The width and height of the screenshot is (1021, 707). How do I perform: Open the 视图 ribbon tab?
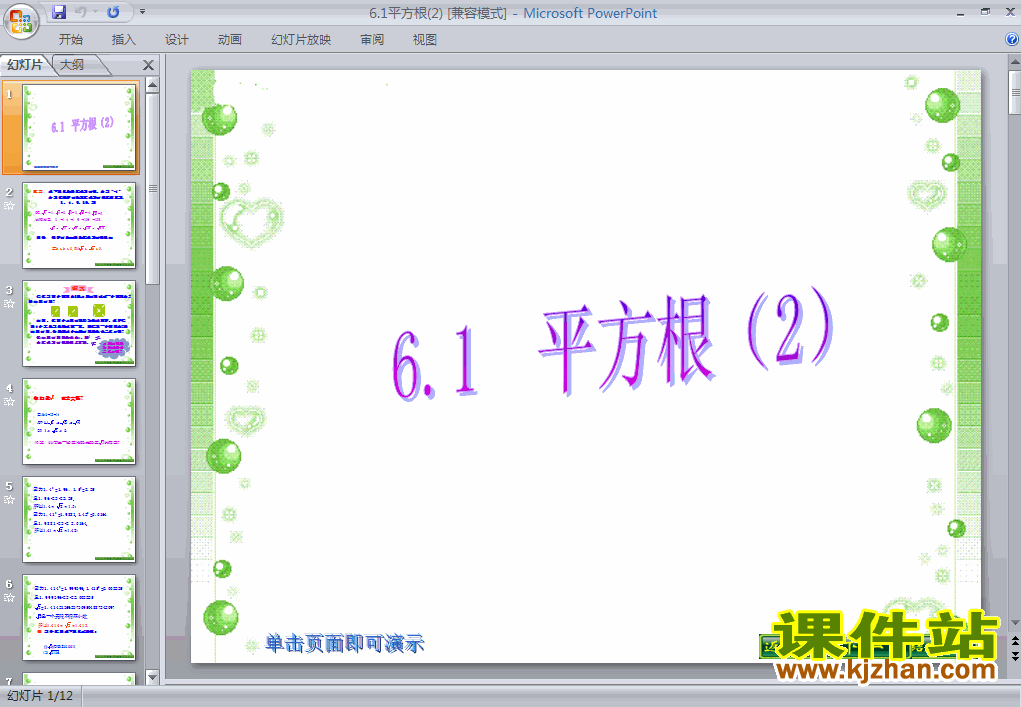[x=425, y=40]
